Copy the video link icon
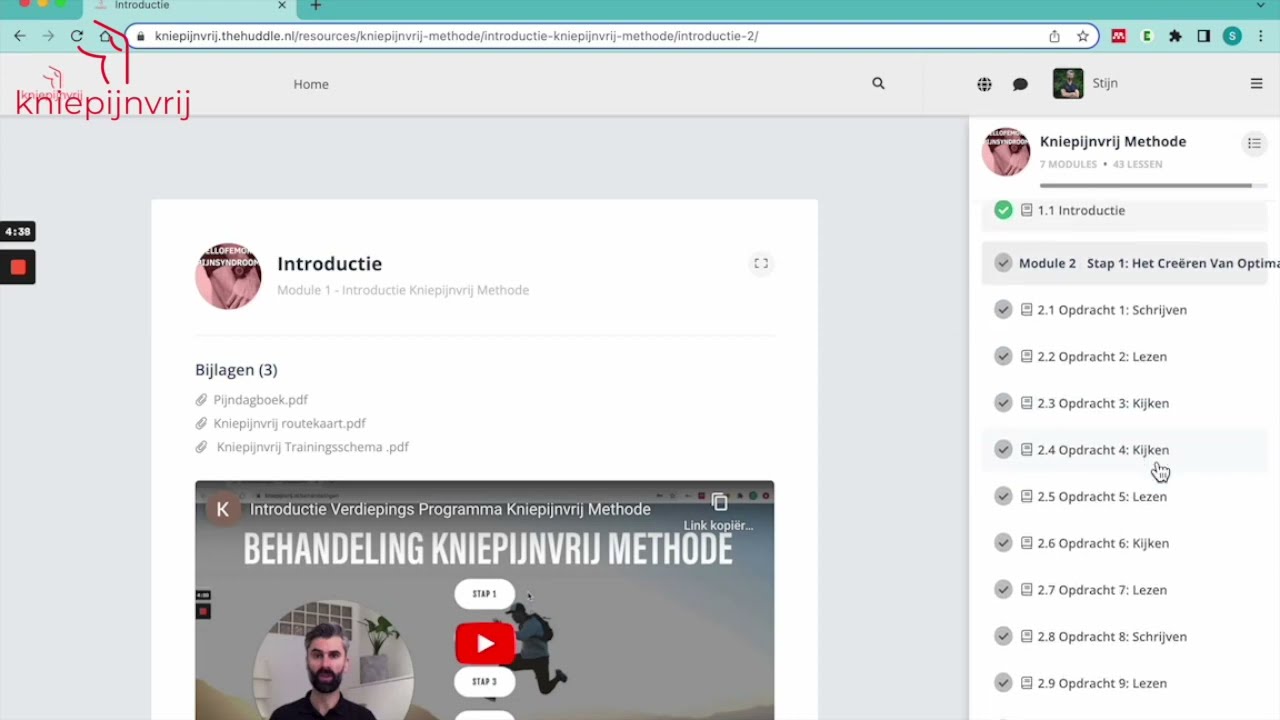Viewport: 1280px width, 720px height. pos(719,503)
